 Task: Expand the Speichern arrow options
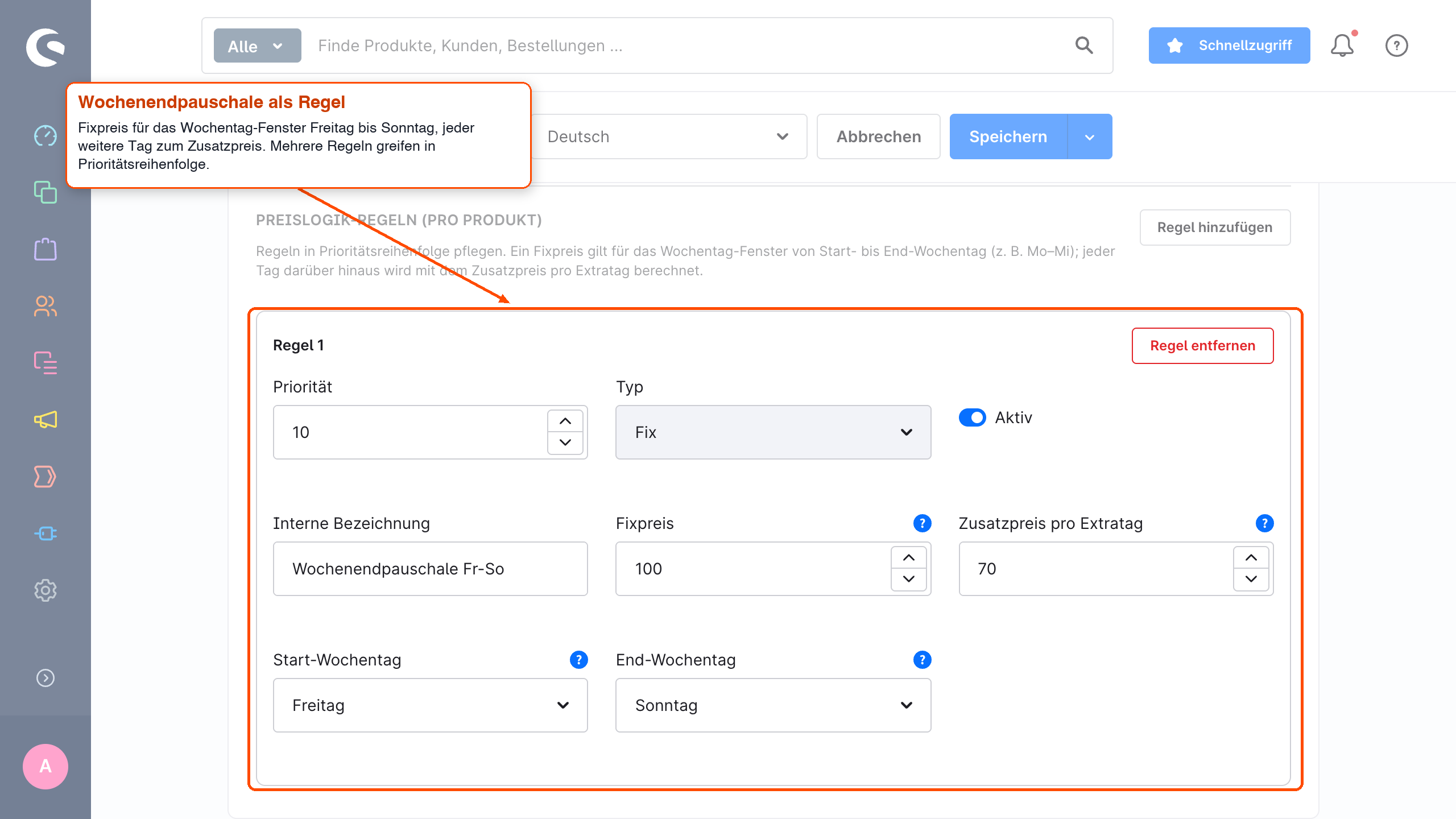(x=1090, y=136)
